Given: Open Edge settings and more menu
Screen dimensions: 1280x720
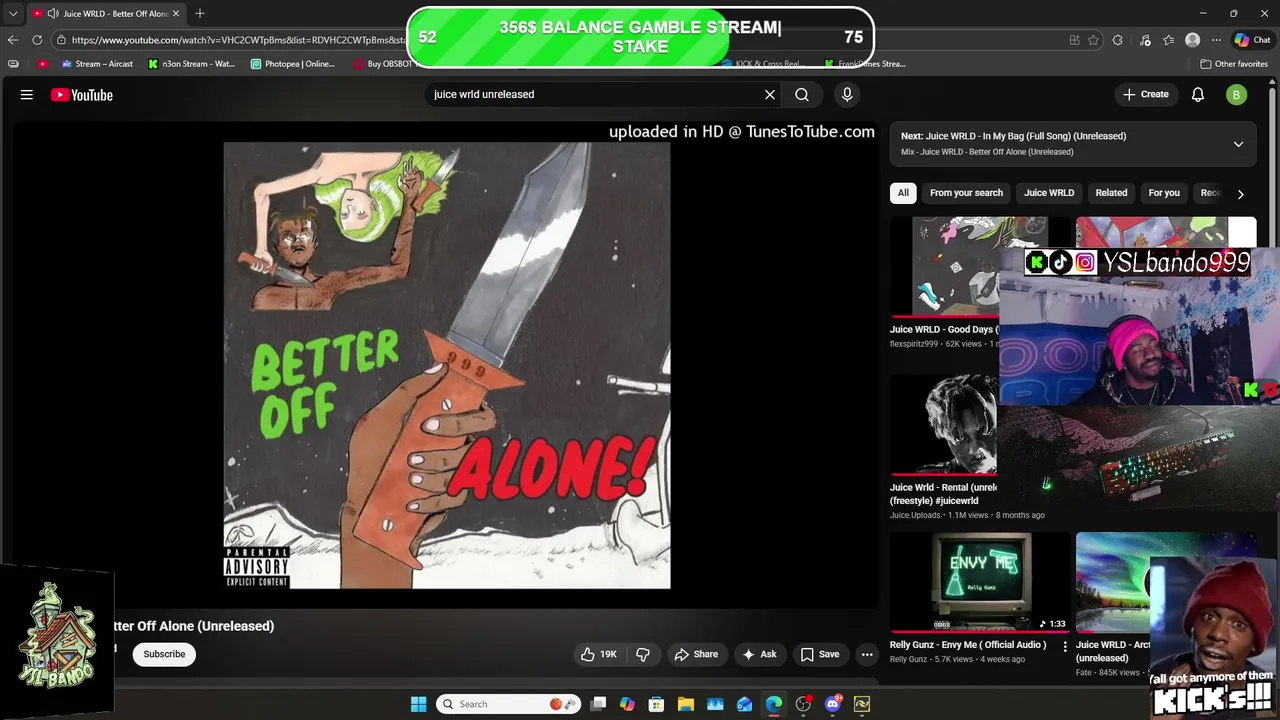Looking at the screenshot, I should coord(1216,40).
